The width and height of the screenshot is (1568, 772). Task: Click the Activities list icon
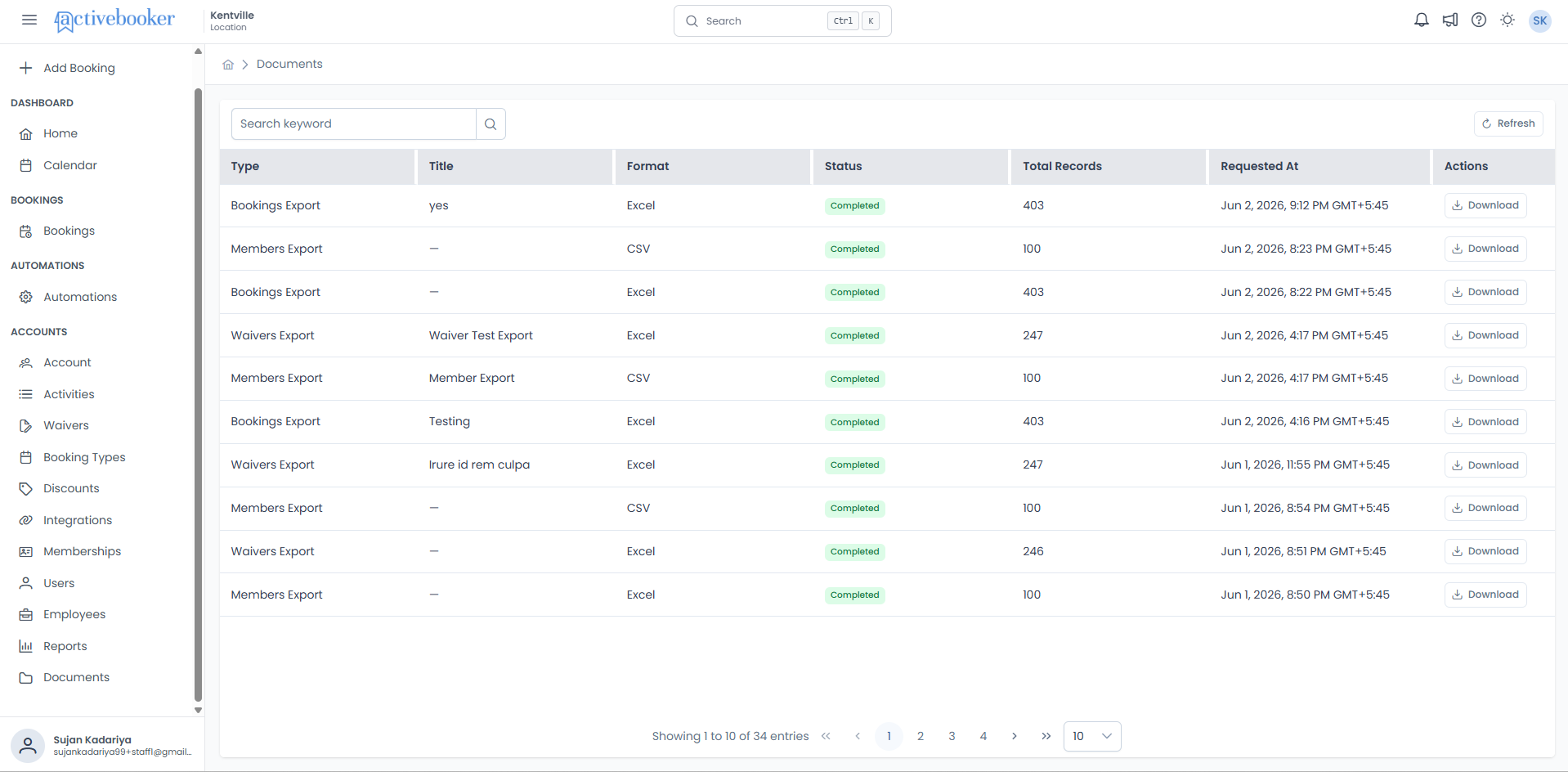(26, 394)
